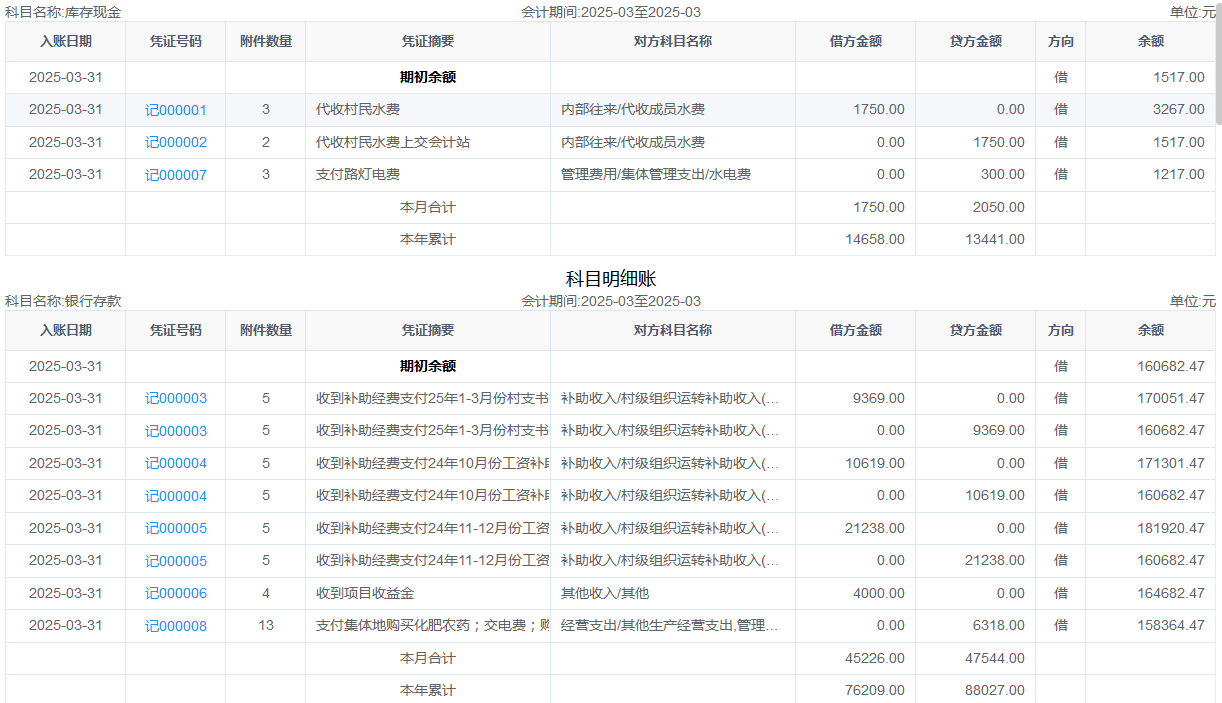Click 凭证摘要 header in 银行存款 table
This screenshot has height=703, width=1222.
[x=427, y=330]
